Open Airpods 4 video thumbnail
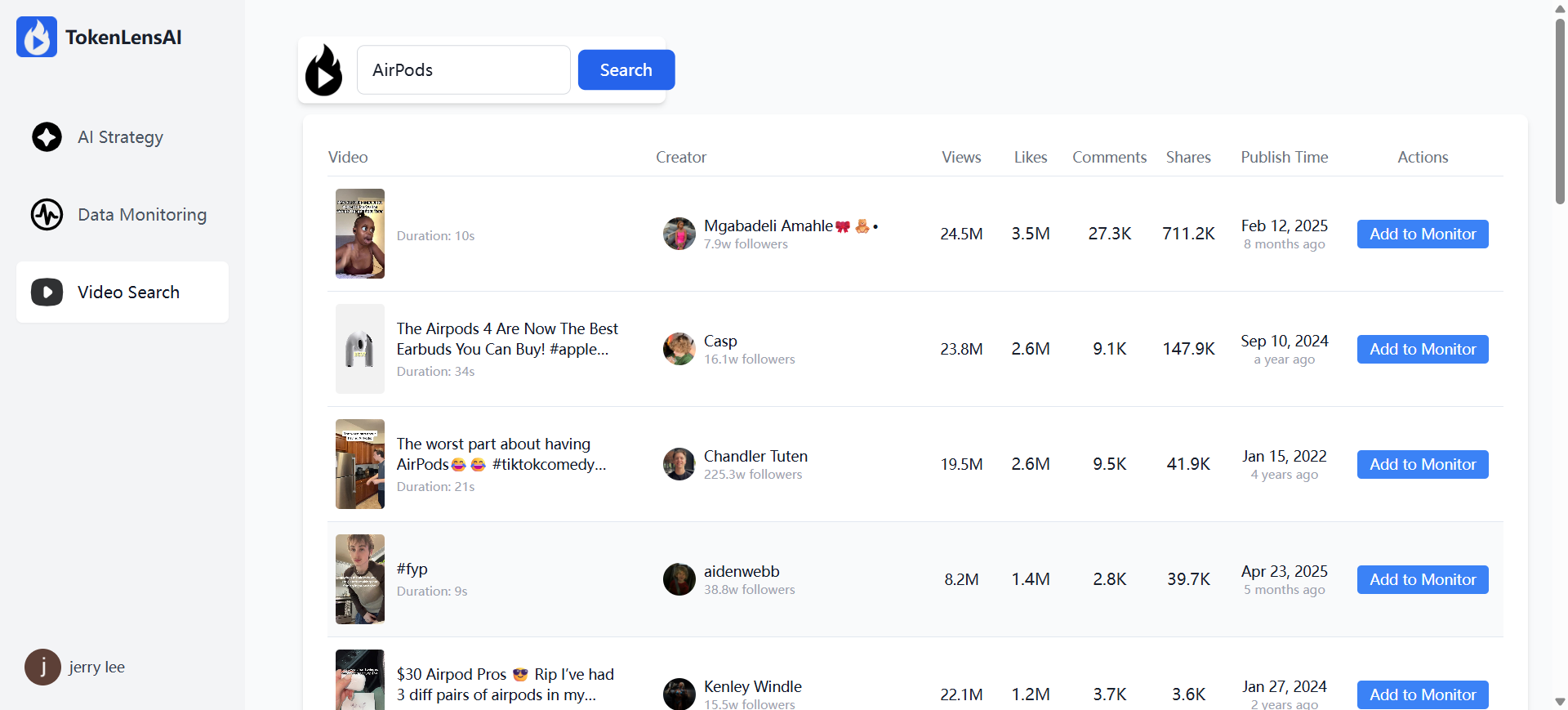Screen dimensions: 1568x710 pyautogui.click(x=360, y=349)
